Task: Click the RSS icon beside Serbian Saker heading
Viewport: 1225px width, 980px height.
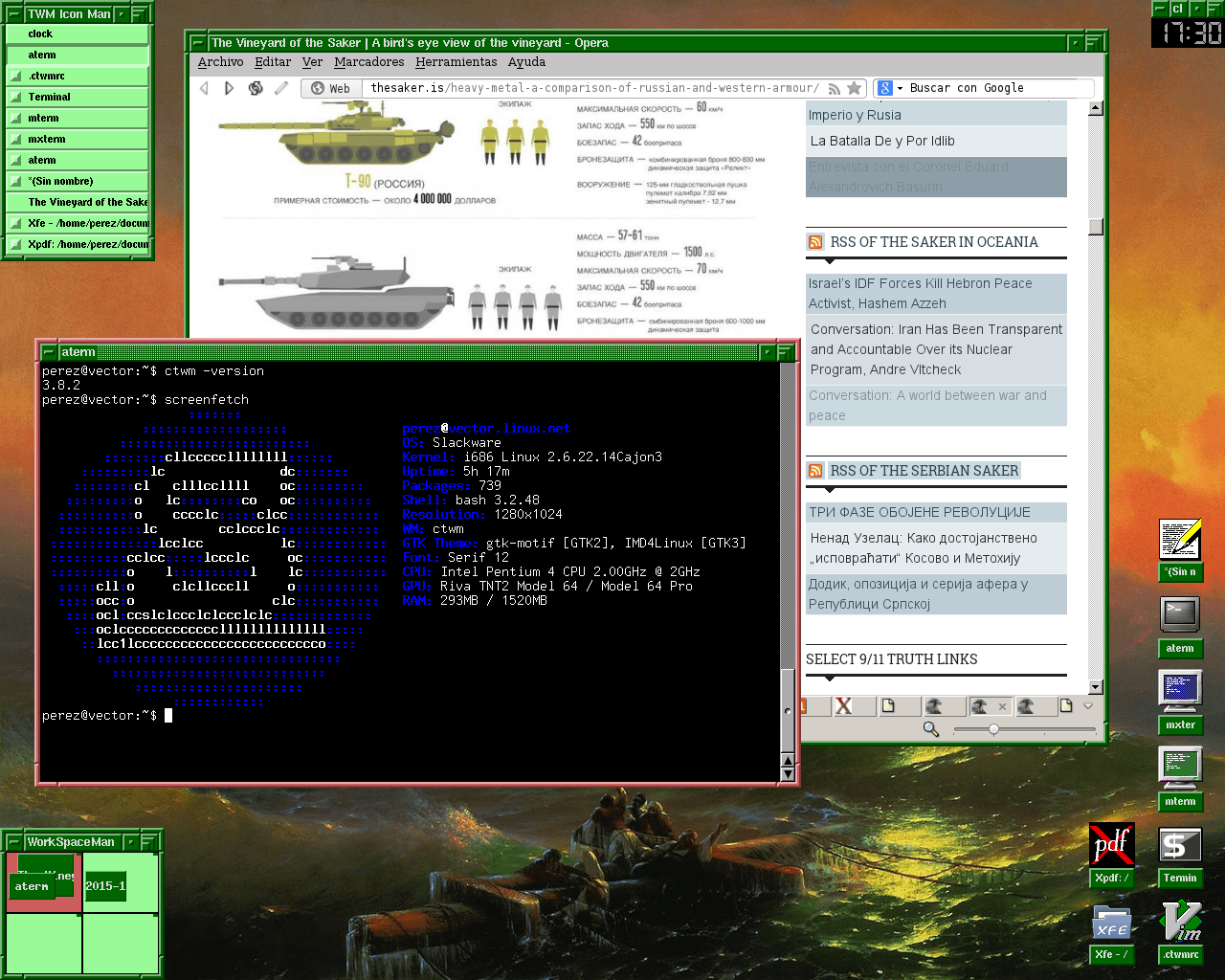Action: (x=815, y=471)
